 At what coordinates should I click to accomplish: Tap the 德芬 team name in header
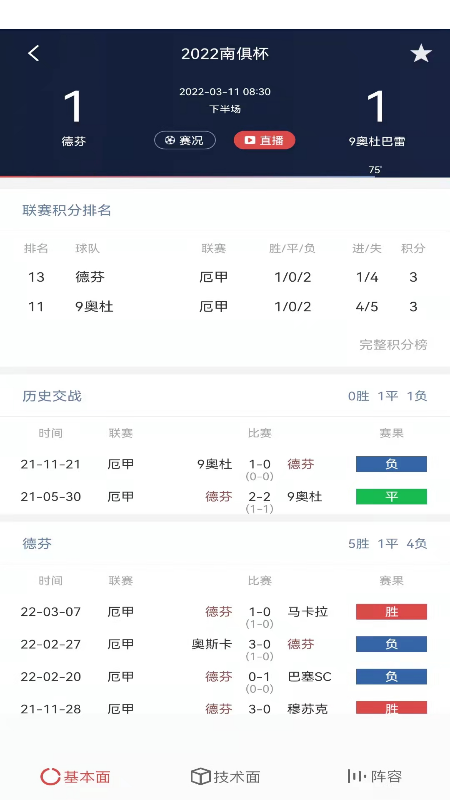point(73,141)
